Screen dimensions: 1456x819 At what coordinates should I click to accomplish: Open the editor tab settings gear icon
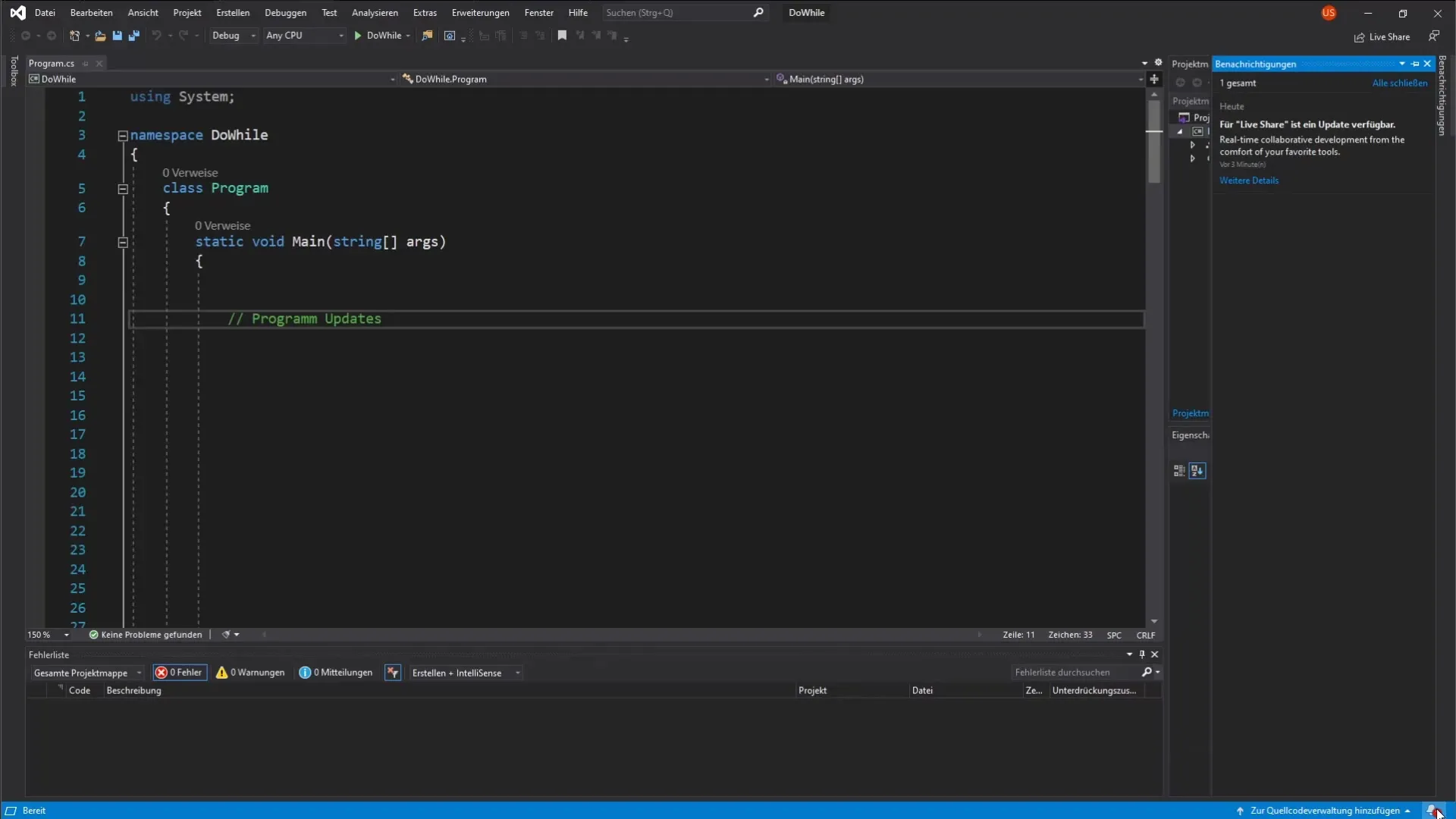click(1158, 63)
